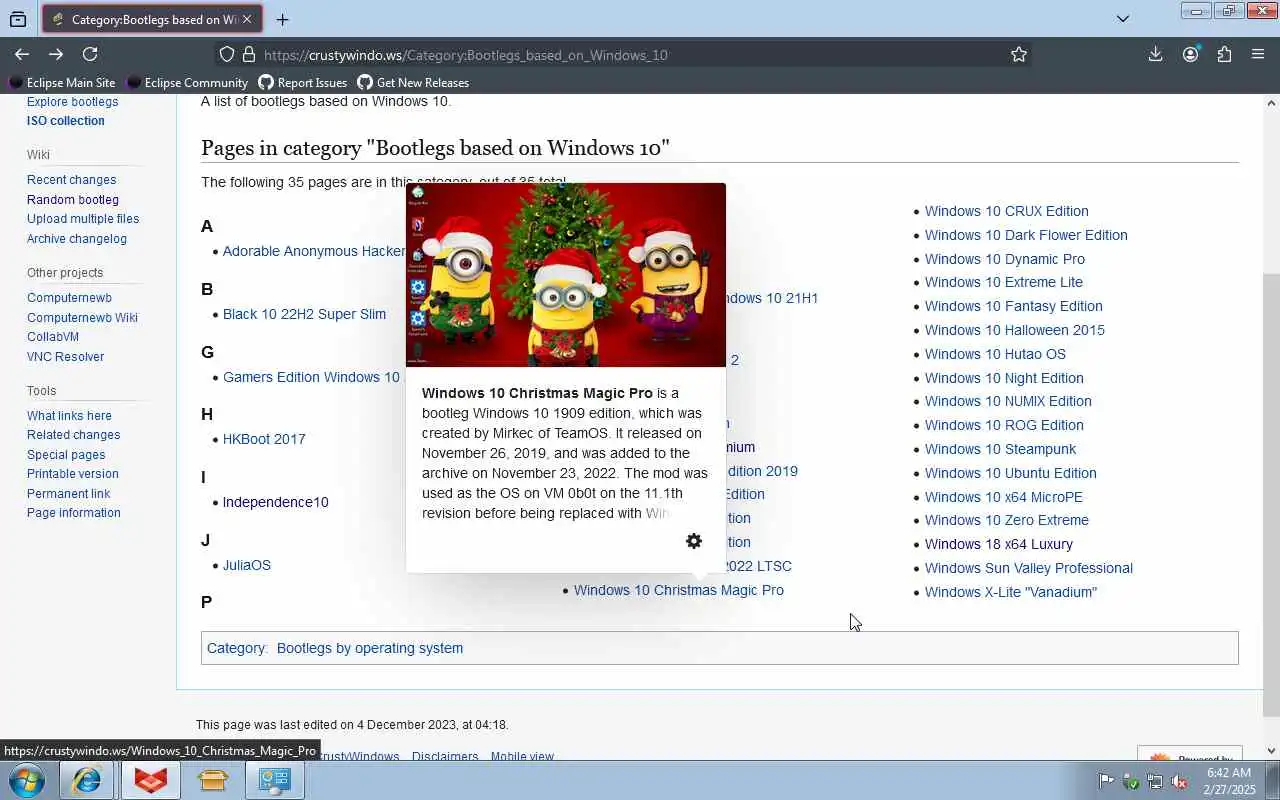The height and width of the screenshot is (800, 1280).
Task: Open the CollabVM project link
Action: 52,337
